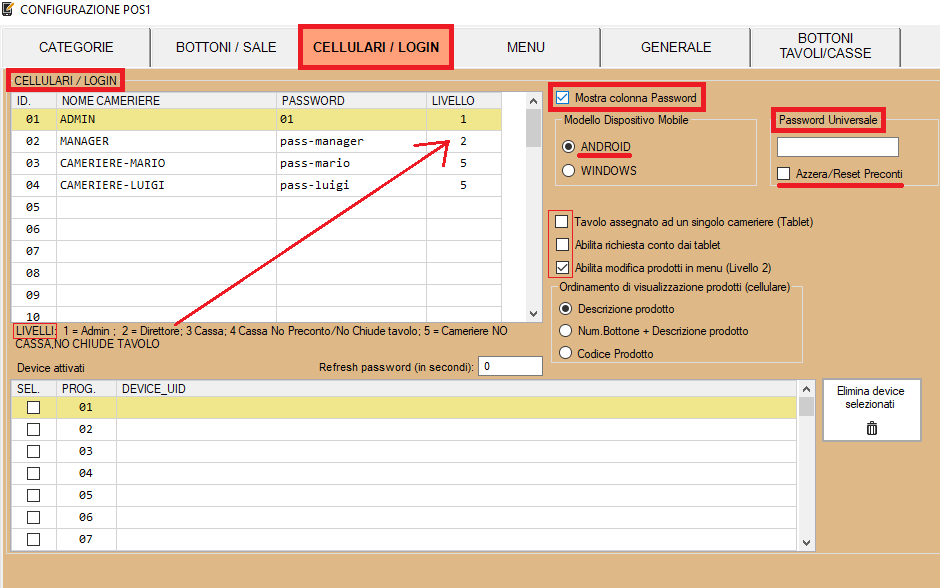Click up arrow of waiter table scrollbar
940x588 pixels.
534,101
